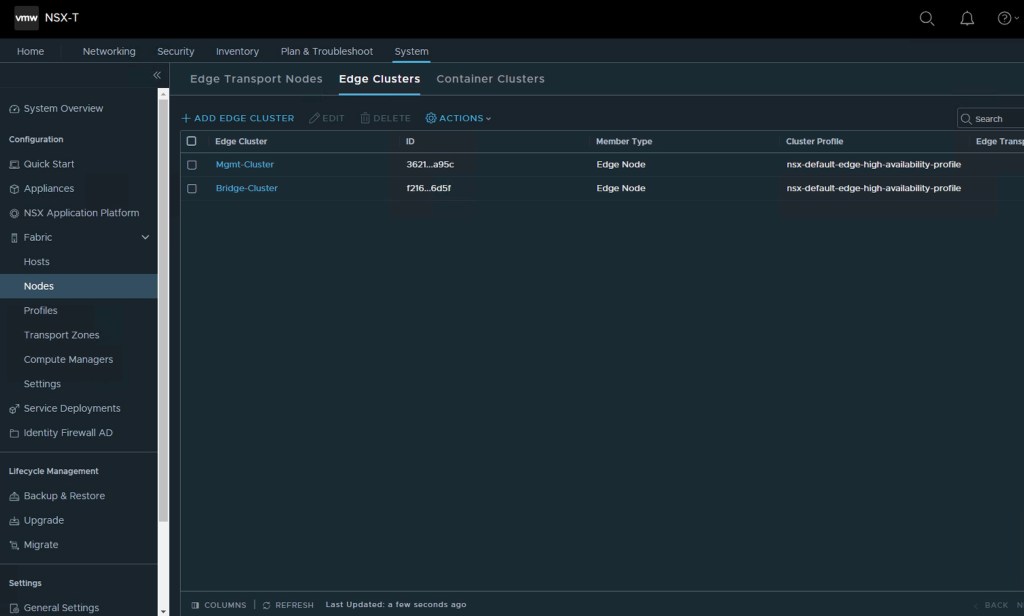Open the Actions dropdown menu
Viewport: 1024px width, 616px height.
pos(459,118)
